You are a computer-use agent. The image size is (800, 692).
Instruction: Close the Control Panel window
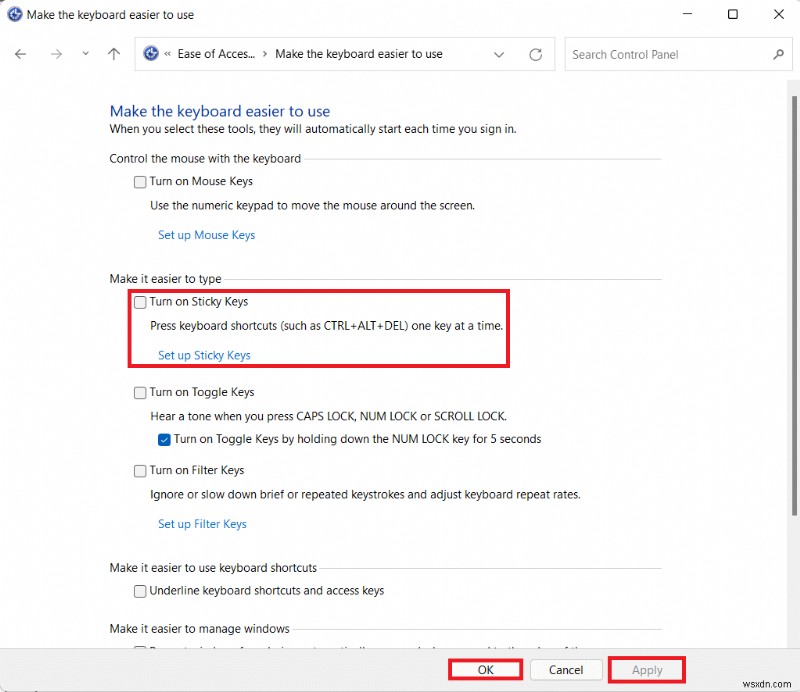(779, 14)
